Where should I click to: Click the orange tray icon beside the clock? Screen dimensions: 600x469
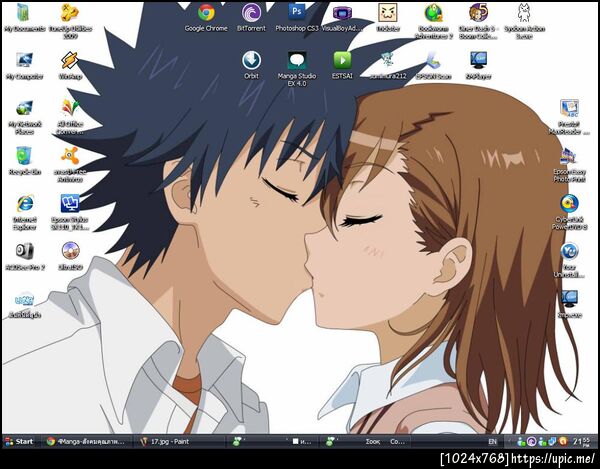coord(563,442)
